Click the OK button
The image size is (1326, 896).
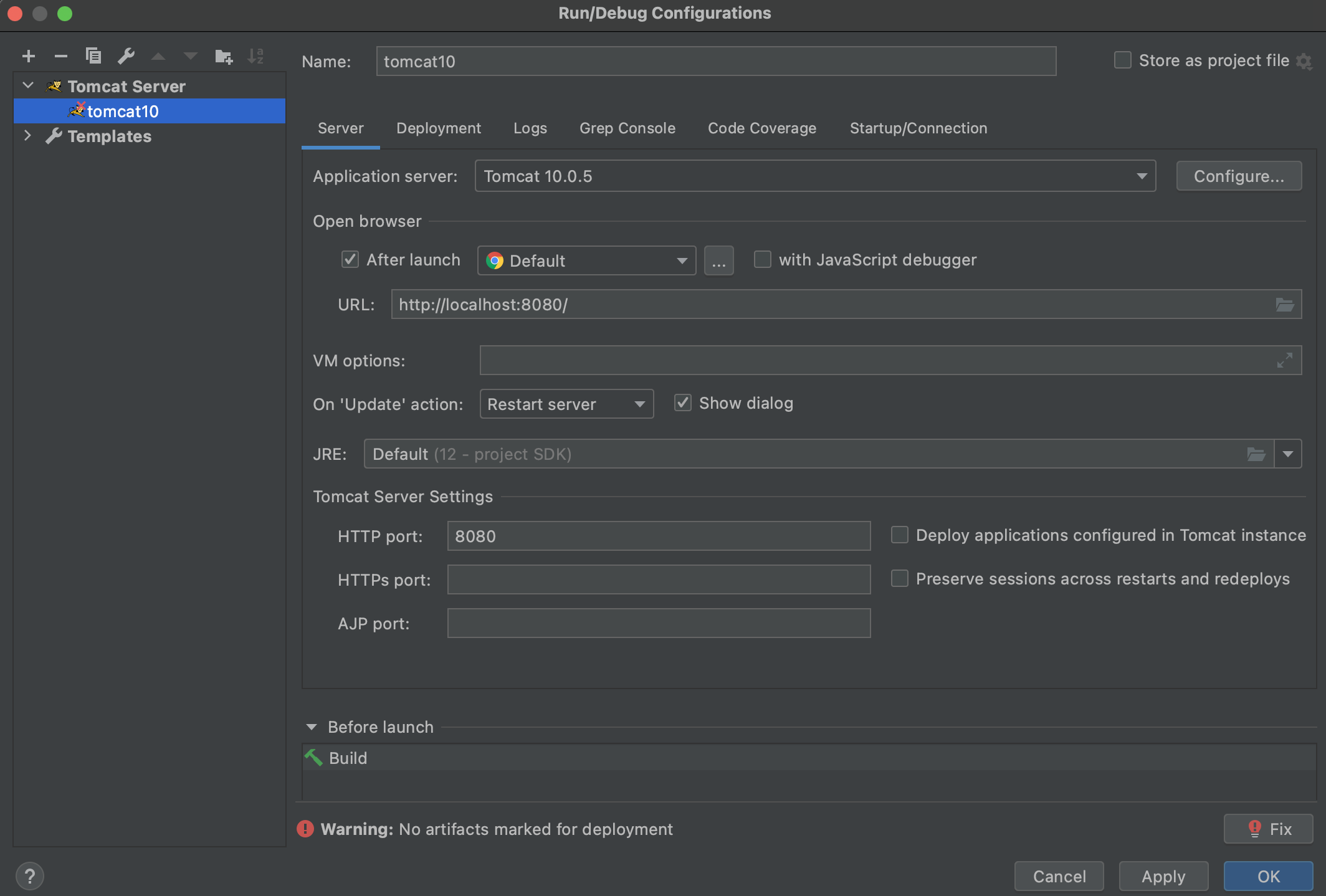[x=1268, y=876]
